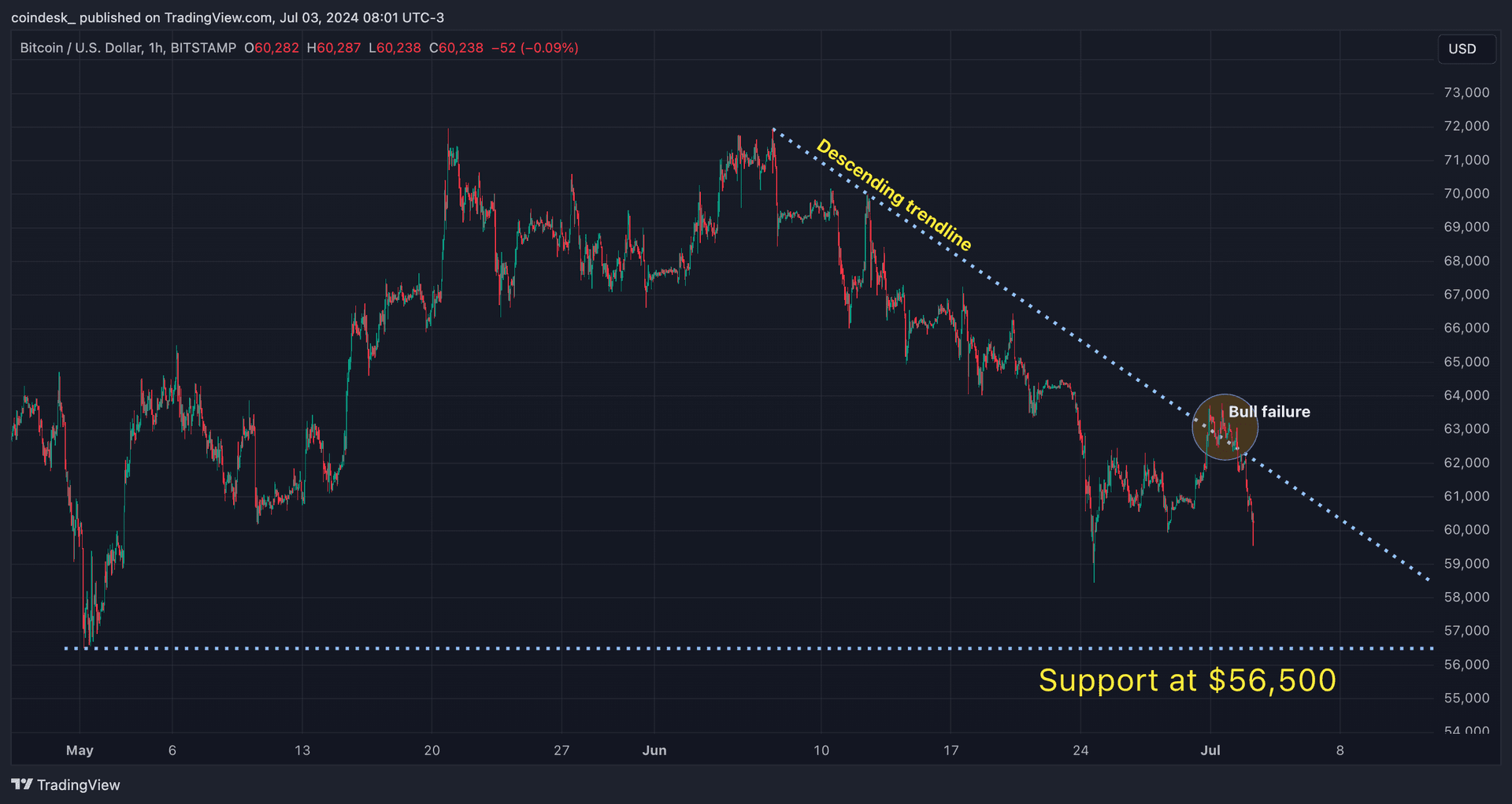1512x804 pixels.
Task: Click the '10' date axis label
Action: pyautogui.click(x=821, y=750)
